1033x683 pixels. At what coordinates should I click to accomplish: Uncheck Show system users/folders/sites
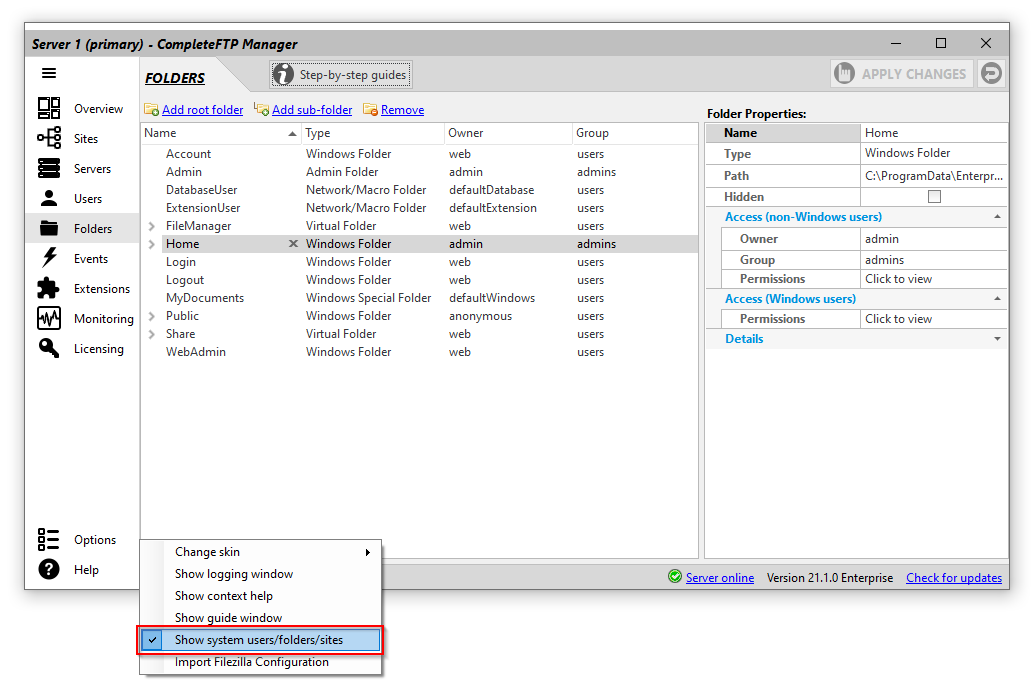coord(260,640)
